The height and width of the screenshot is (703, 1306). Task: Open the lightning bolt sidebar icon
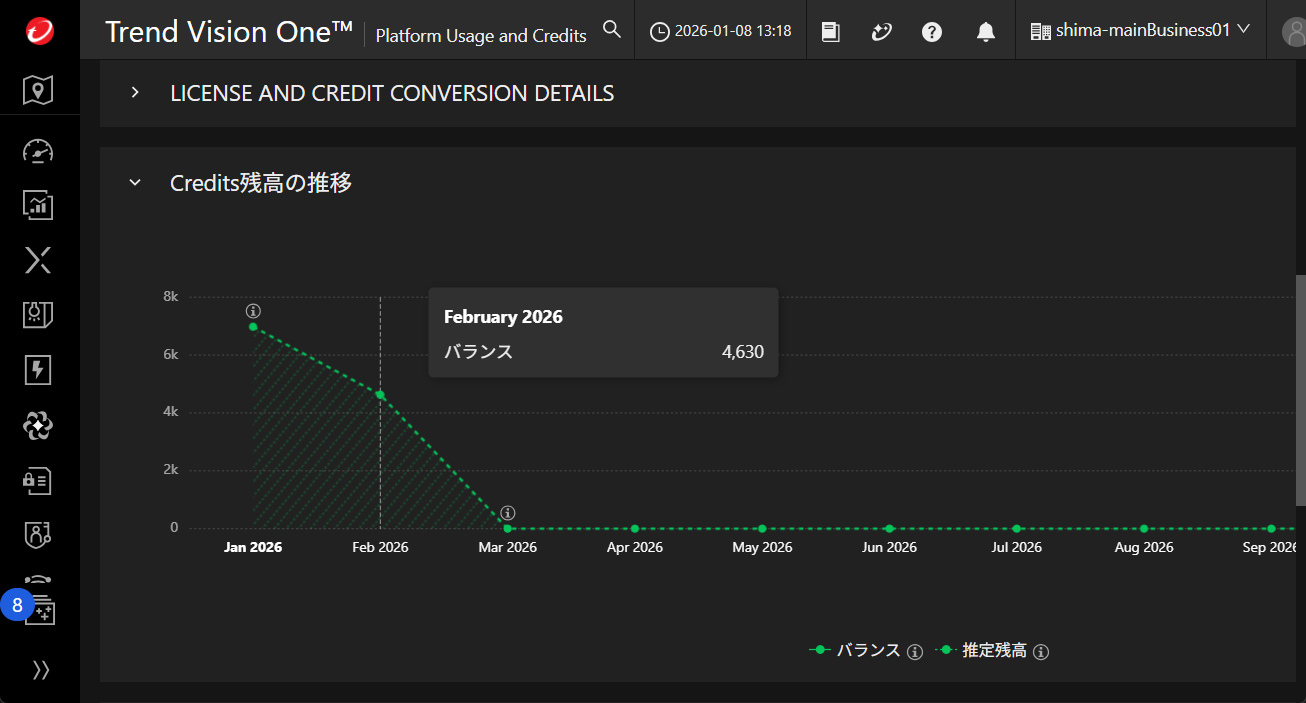pyautogui.click(x=38, y=370)
